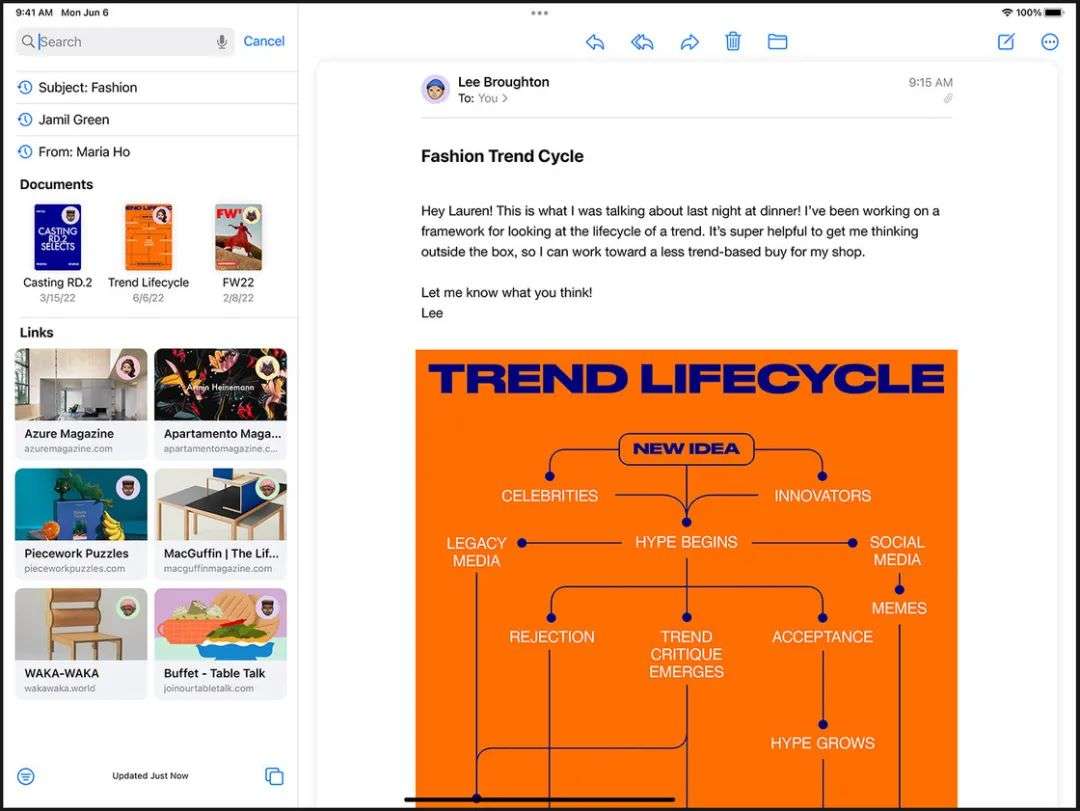This screenshot has width=1080, height=811.
Task: Select recent search From: Maria Ho
Action: [x=156, y=152]
